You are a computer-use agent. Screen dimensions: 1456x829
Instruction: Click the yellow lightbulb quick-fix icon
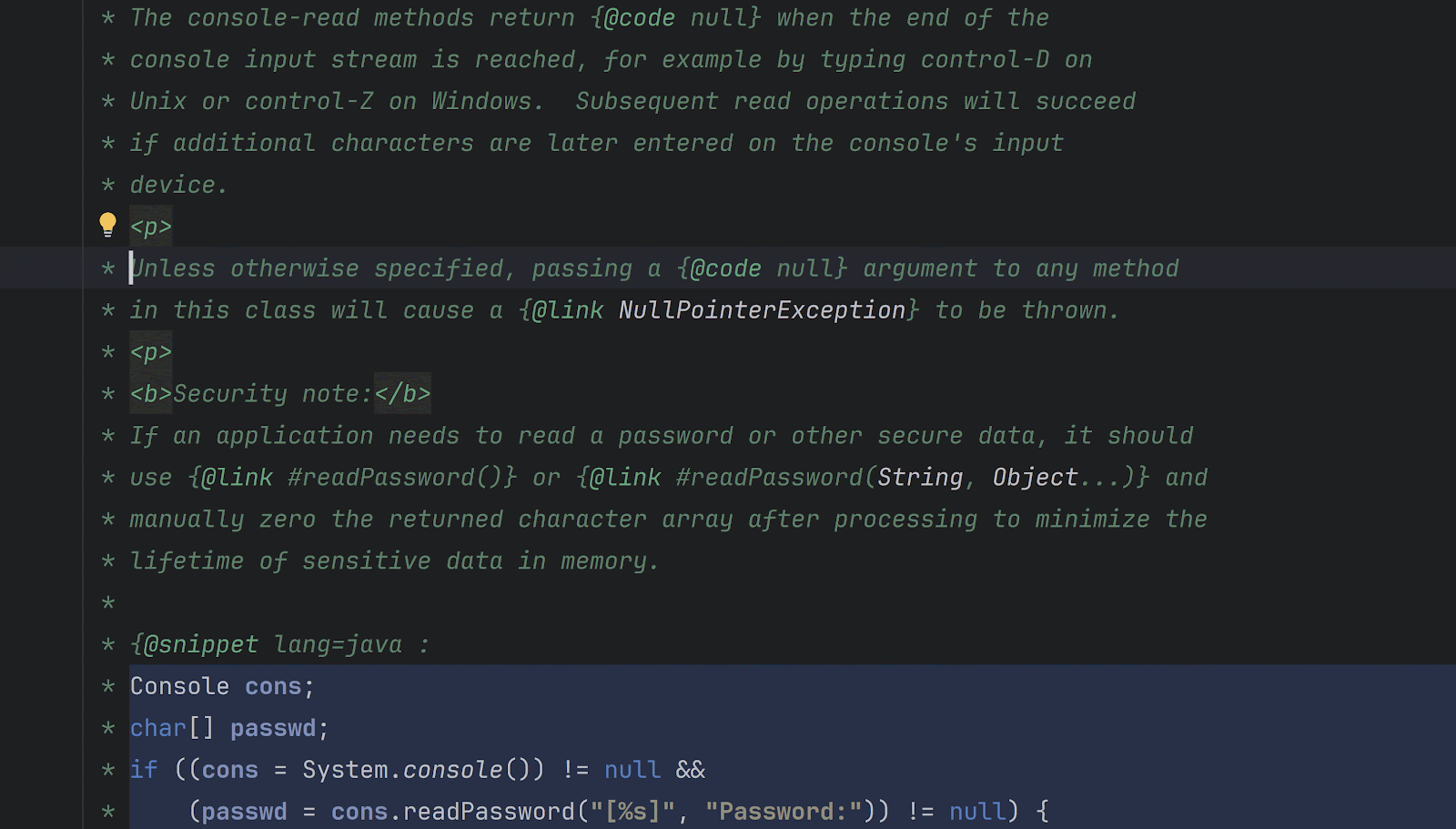tap(107, 224)
